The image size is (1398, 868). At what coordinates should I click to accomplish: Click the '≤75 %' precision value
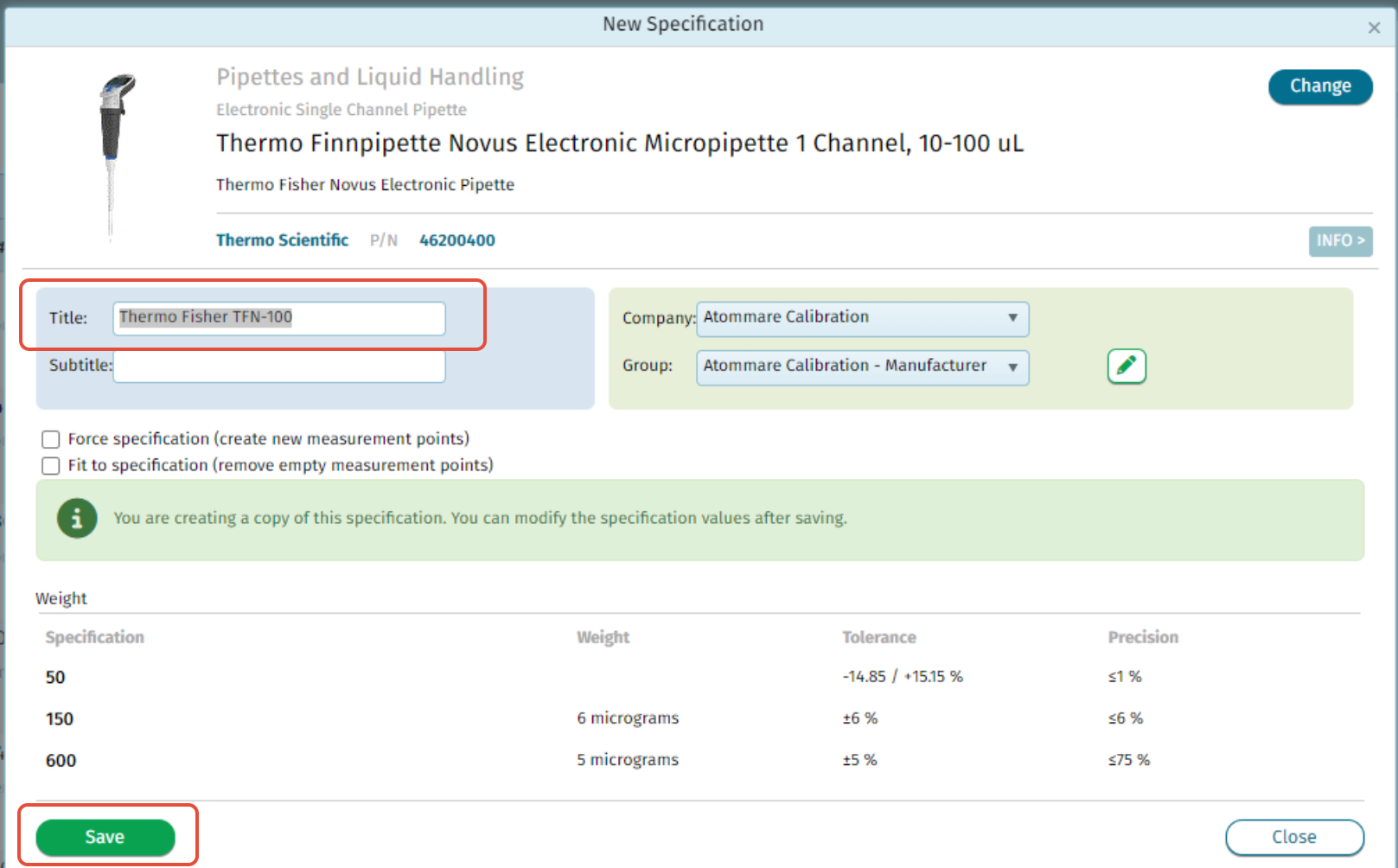pos(1129,759)
